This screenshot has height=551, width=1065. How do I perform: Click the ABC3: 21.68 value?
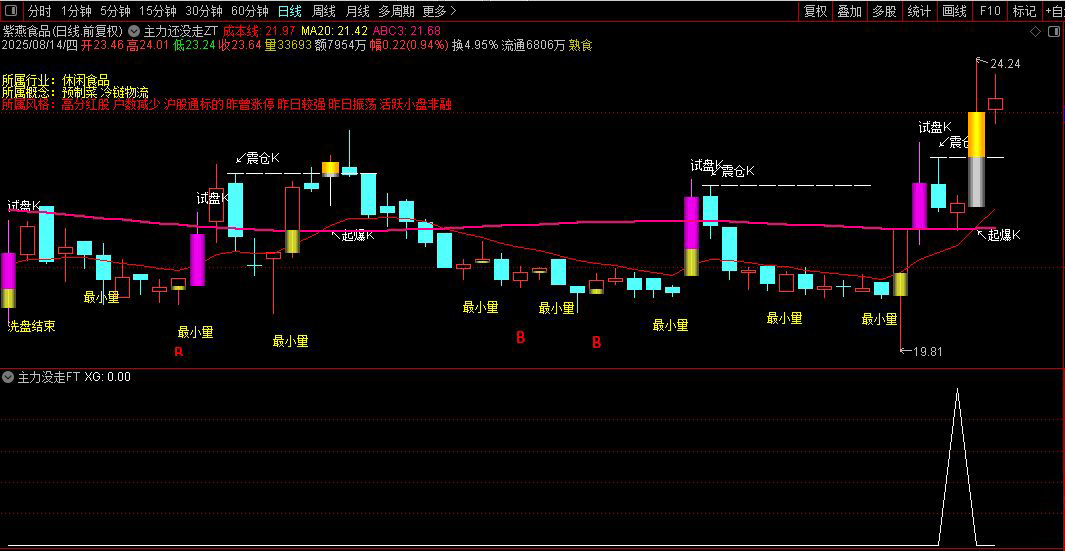(408, 31)
